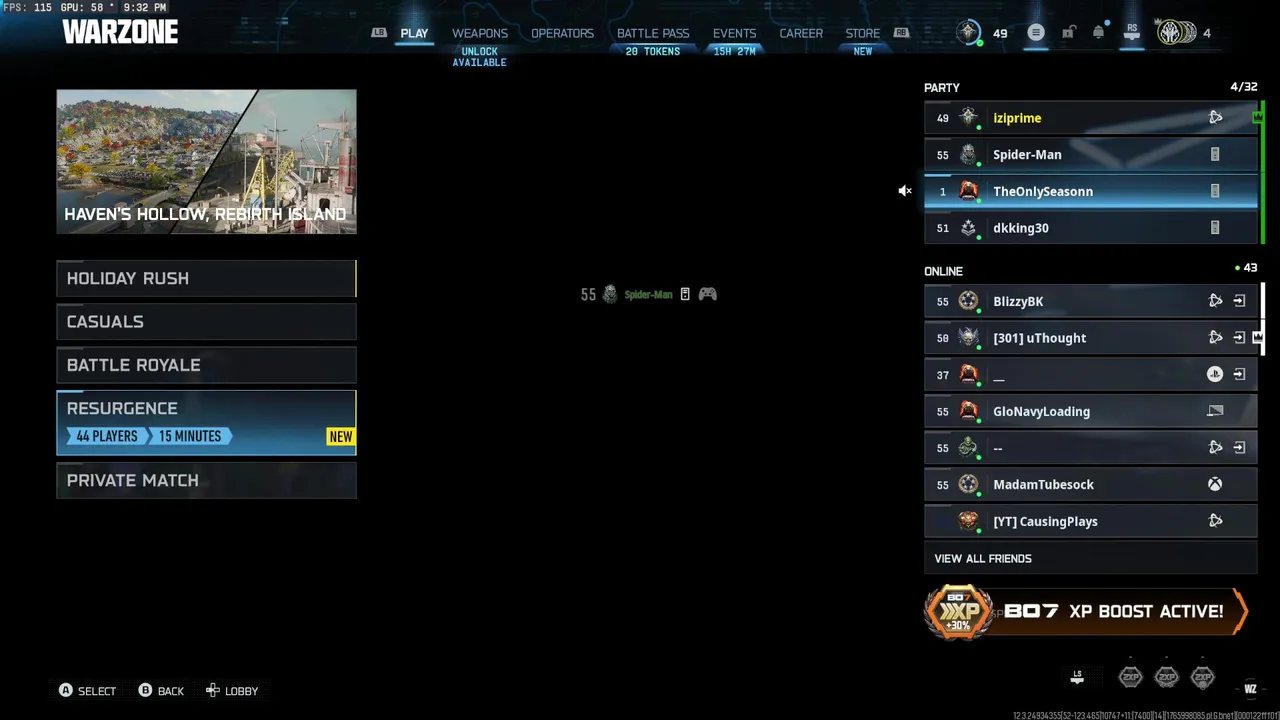Open PRIVATE MATCH

[x=206, y=480]
